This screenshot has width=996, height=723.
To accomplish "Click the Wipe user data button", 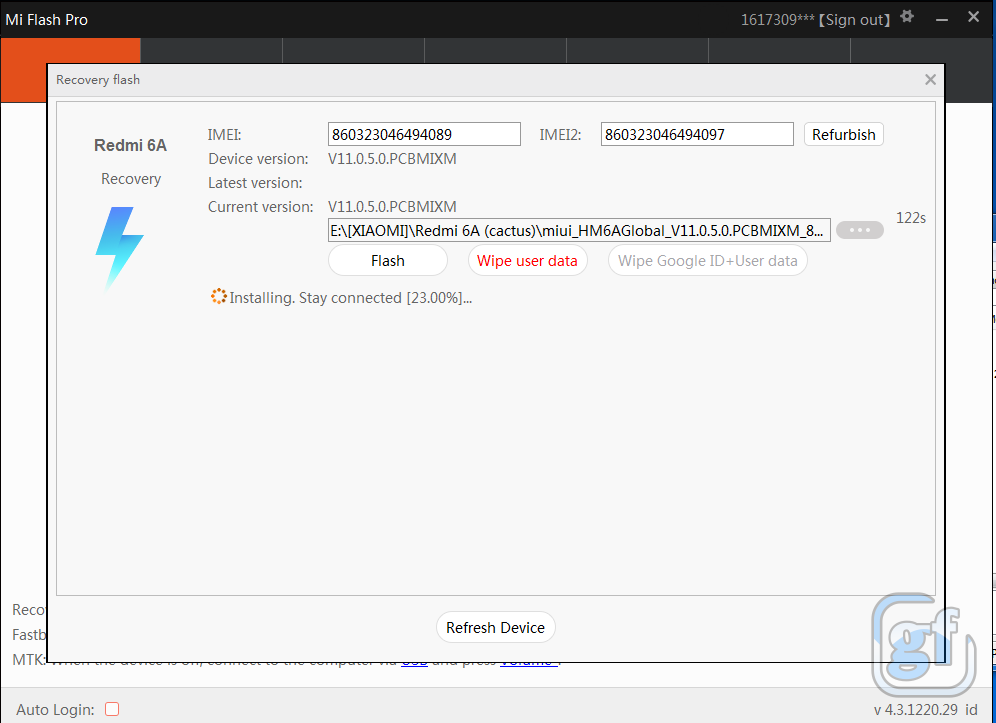I will (527, 260).
